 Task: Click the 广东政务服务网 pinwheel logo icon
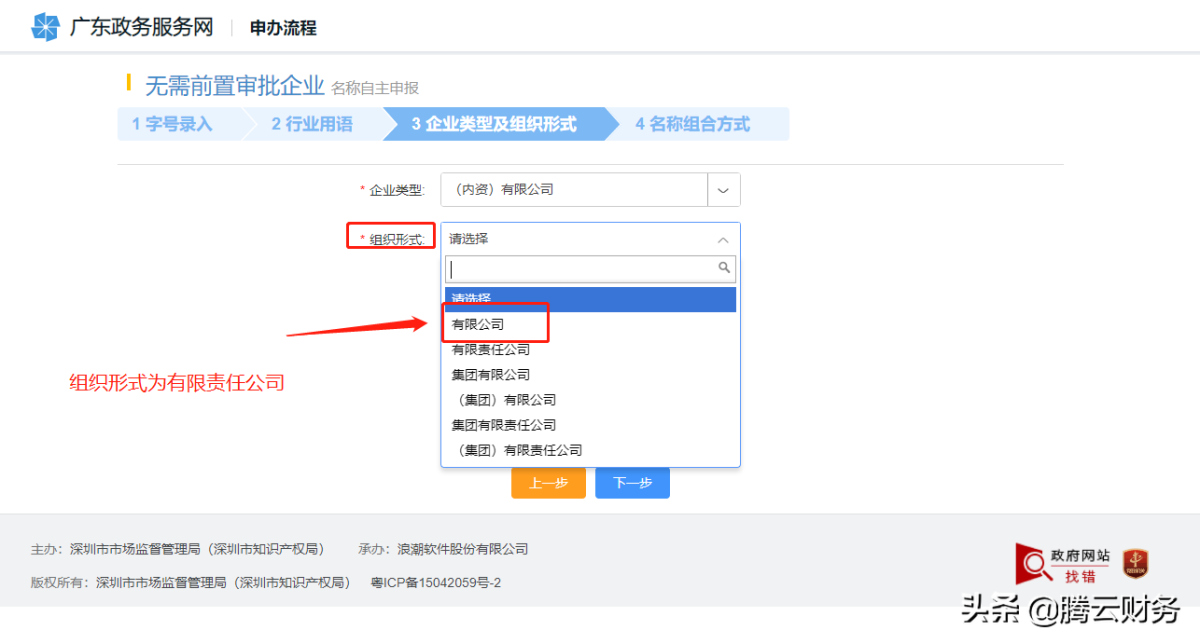[46, 27]
